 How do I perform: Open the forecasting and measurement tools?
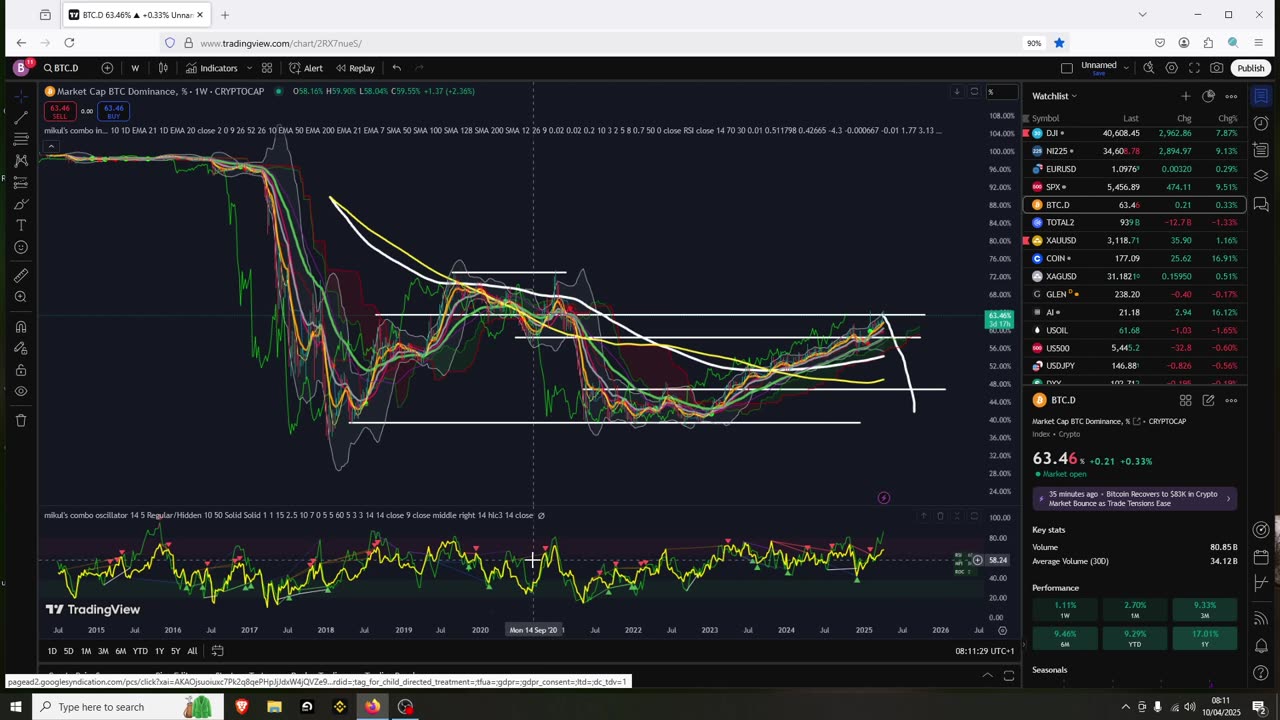pyautogui.click(x=21, y=182)
